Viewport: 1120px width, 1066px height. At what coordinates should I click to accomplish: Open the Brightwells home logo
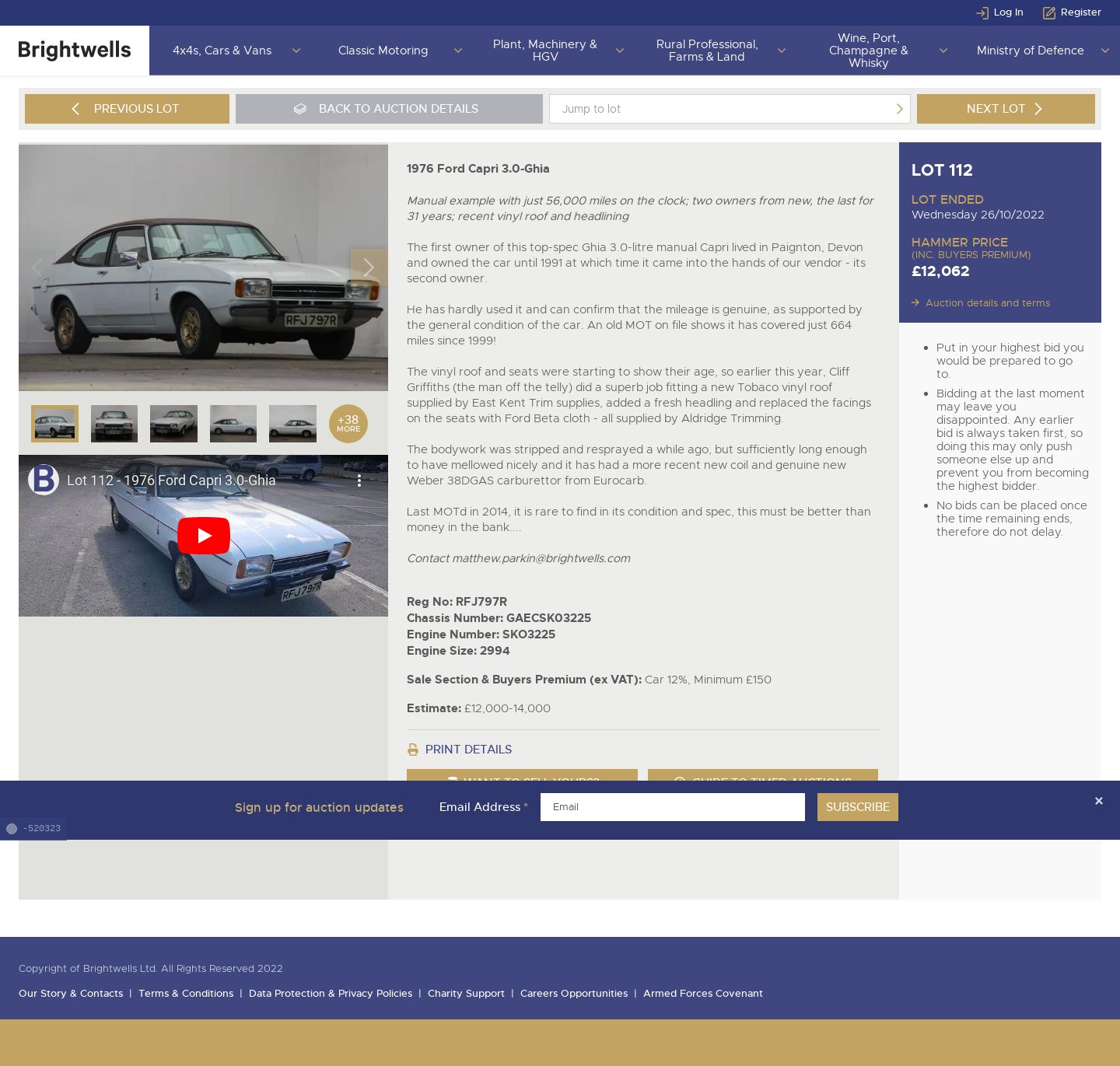pyautogui.click(x=75, y=51)
